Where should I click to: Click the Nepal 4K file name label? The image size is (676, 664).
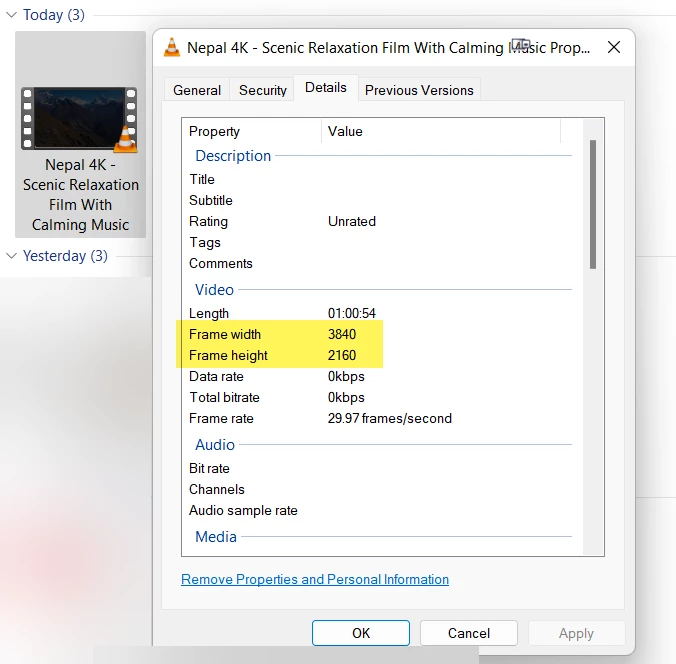[x=81, y=195]
